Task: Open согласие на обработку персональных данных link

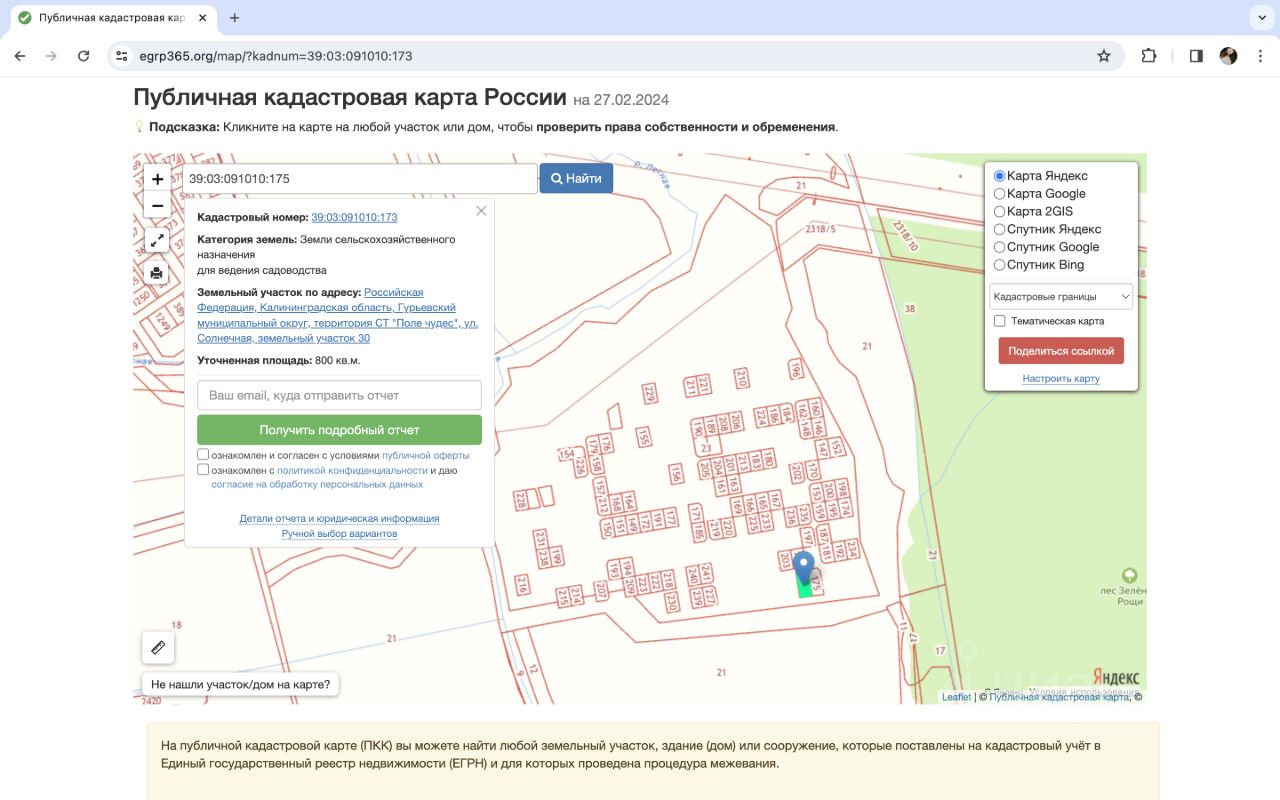Action: click(x=317, y=484)
